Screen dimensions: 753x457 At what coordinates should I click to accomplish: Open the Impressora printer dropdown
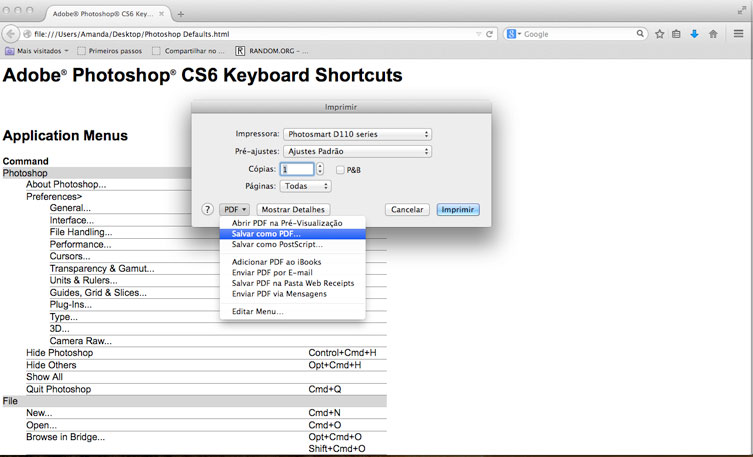point(356,134)
